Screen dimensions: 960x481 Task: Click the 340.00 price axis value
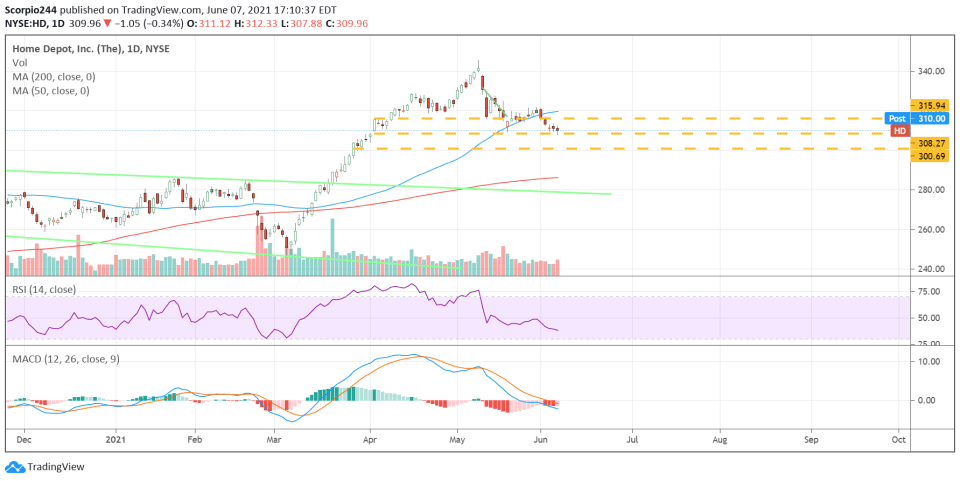(x=931, y=71)
